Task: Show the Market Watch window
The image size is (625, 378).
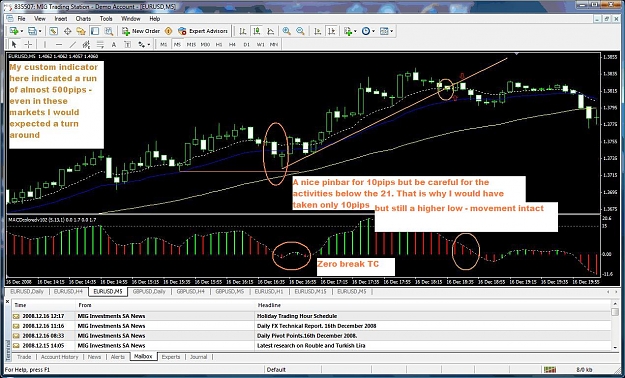Action: pyautogui.click(x=53, y=31)
